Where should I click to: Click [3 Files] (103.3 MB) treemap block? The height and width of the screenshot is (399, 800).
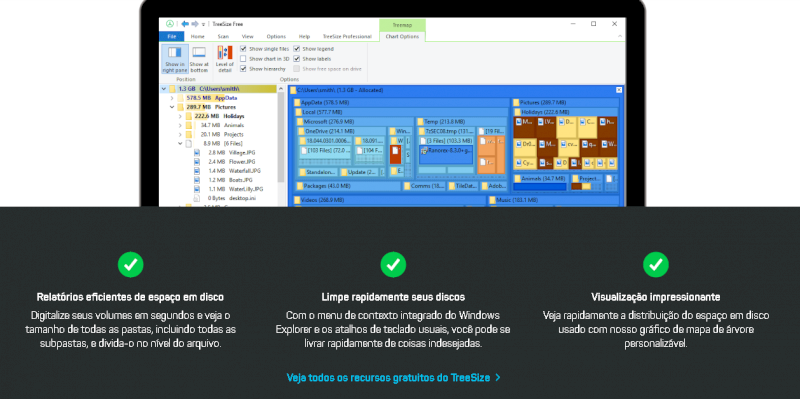[446, 140]
